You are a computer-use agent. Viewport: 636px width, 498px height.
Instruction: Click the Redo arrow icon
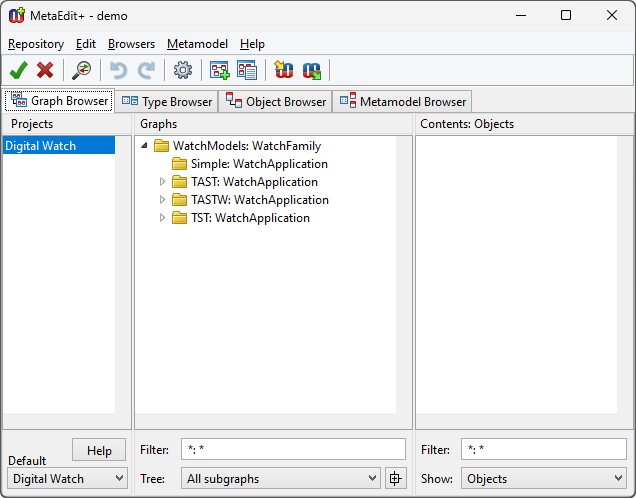coord(146,70)
